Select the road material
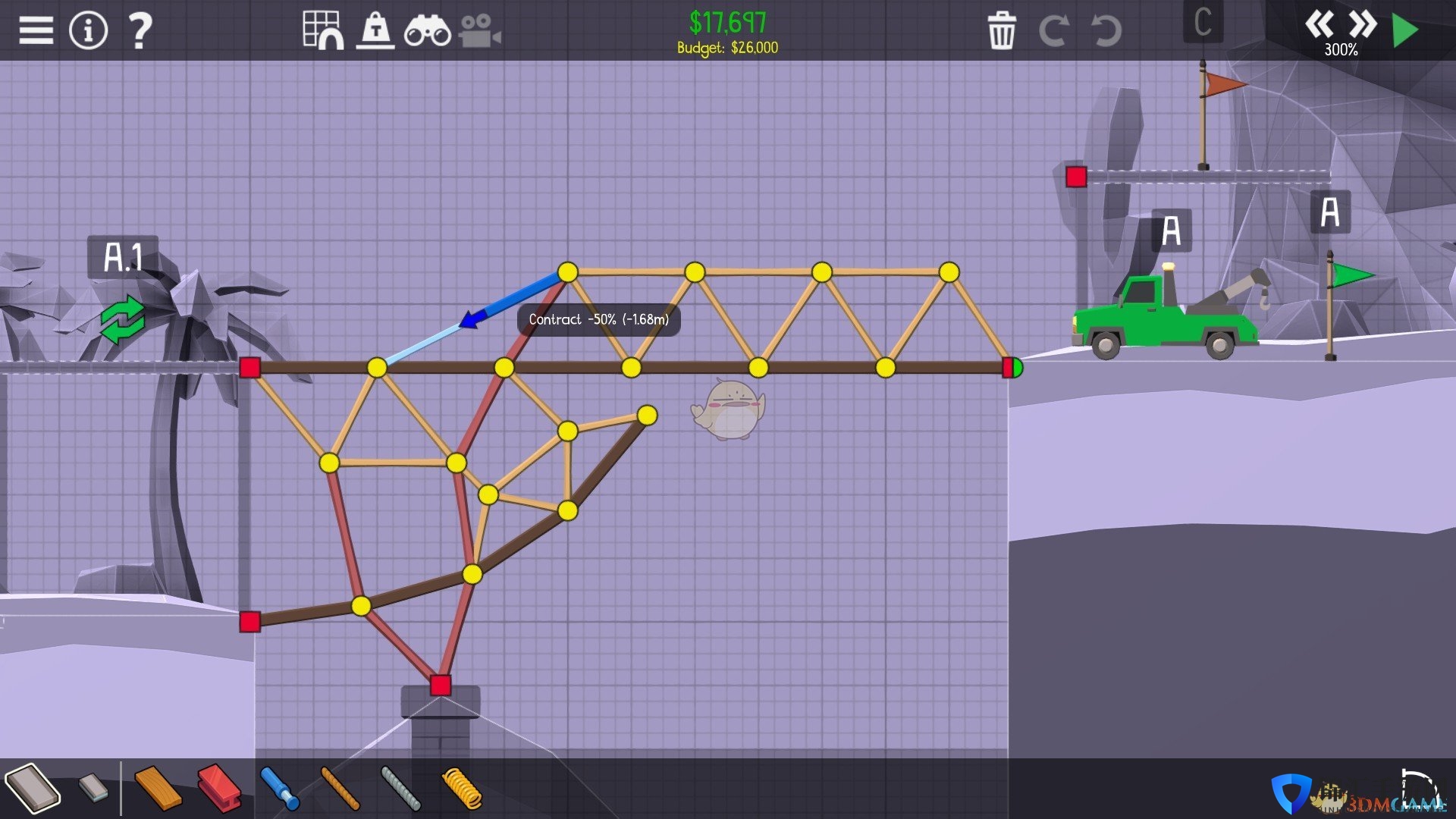Image resolution: width=1456 pixels, height=819 pixels. click(x=33, y=789)
